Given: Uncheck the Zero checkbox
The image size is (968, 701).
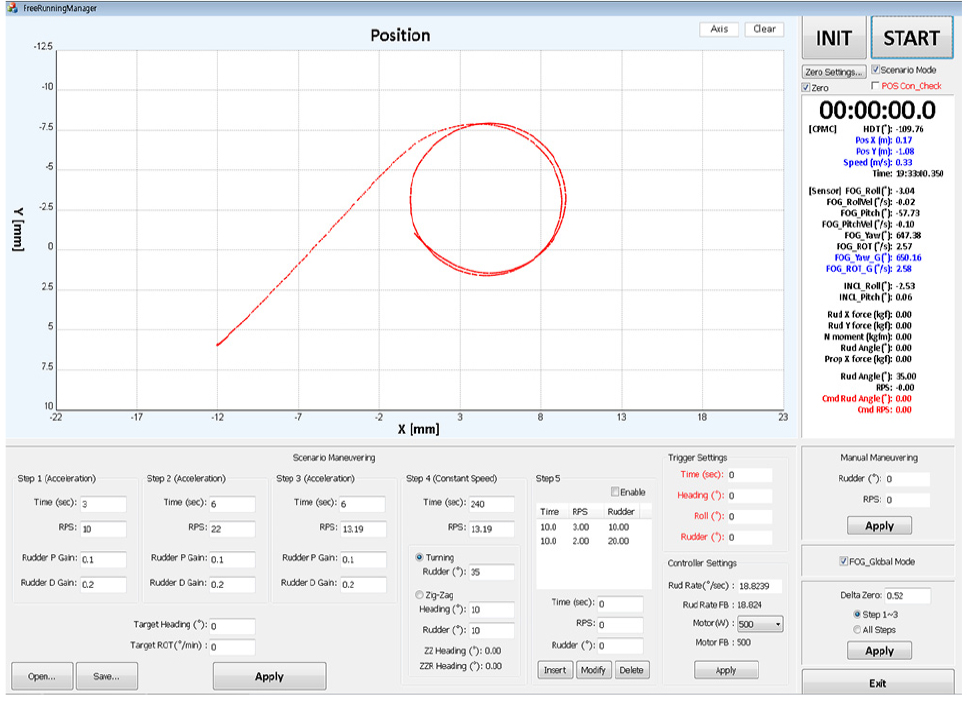Looking at the screenshot, I should pos(806,88).
